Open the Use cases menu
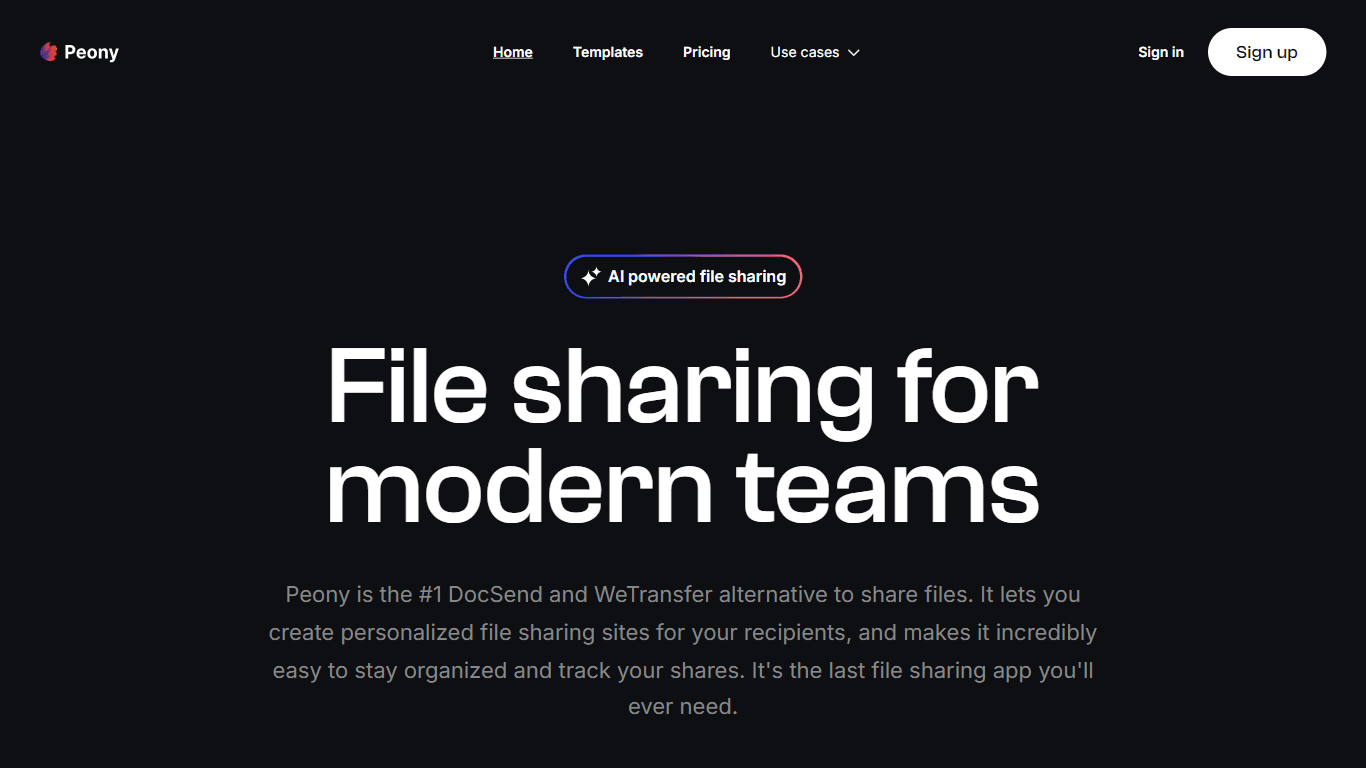Viewport: 1366px width, 768px height. pyautogui.click(x=815, y=52)
